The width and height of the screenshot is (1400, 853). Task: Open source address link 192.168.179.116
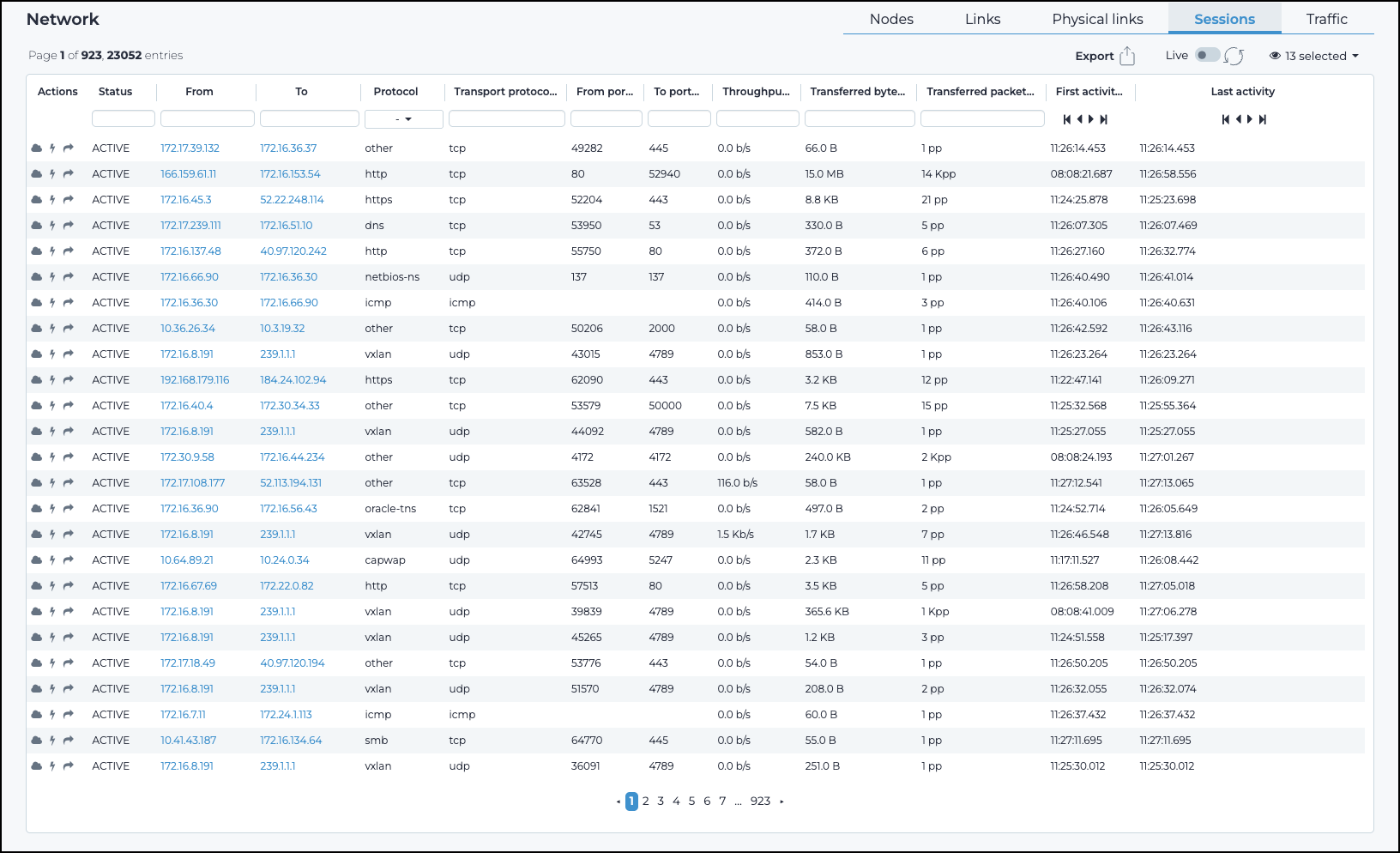pyautogui.click(x=195, y=380)
